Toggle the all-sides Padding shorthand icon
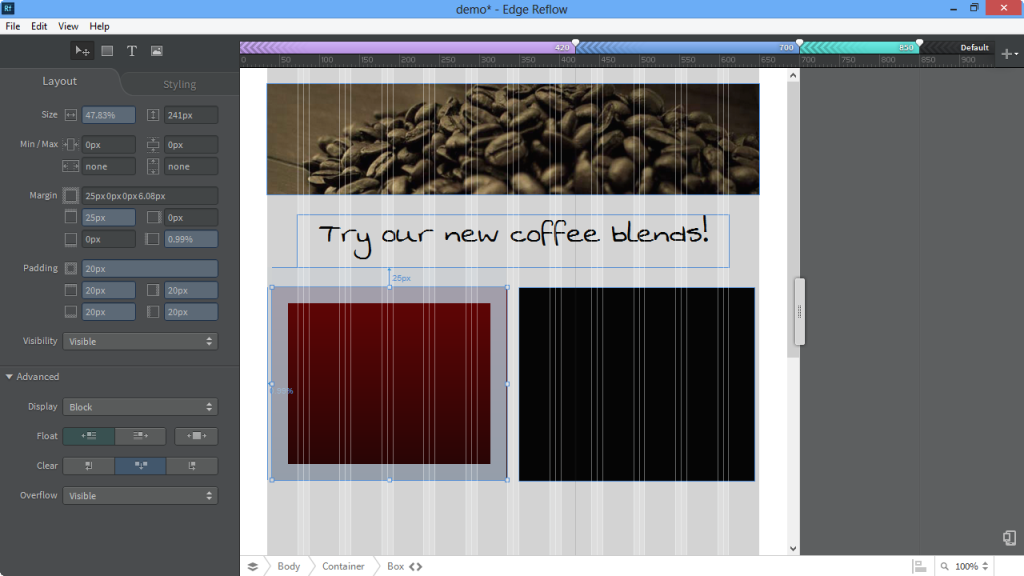The width and height of the screenshot is (1024, 576). pos(71,268)
